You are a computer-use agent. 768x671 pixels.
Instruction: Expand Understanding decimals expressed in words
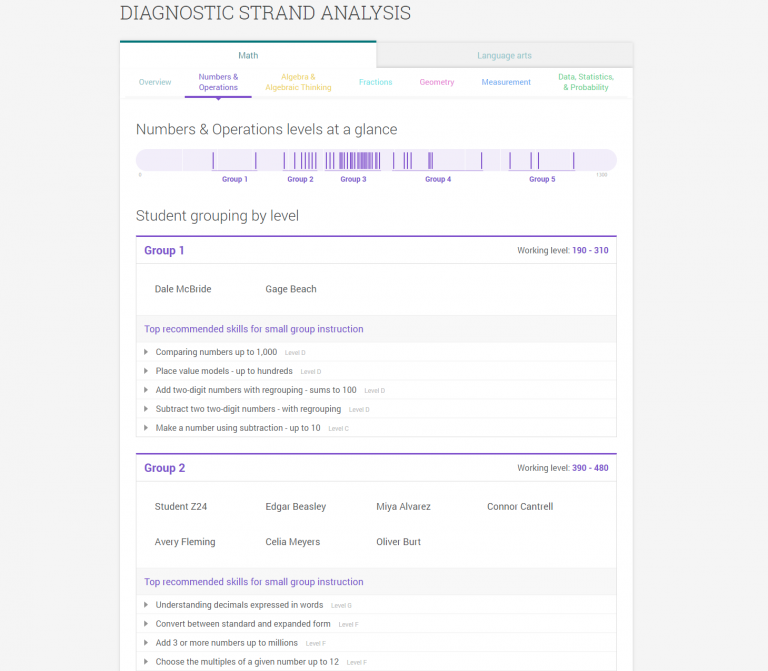point(239,605)
